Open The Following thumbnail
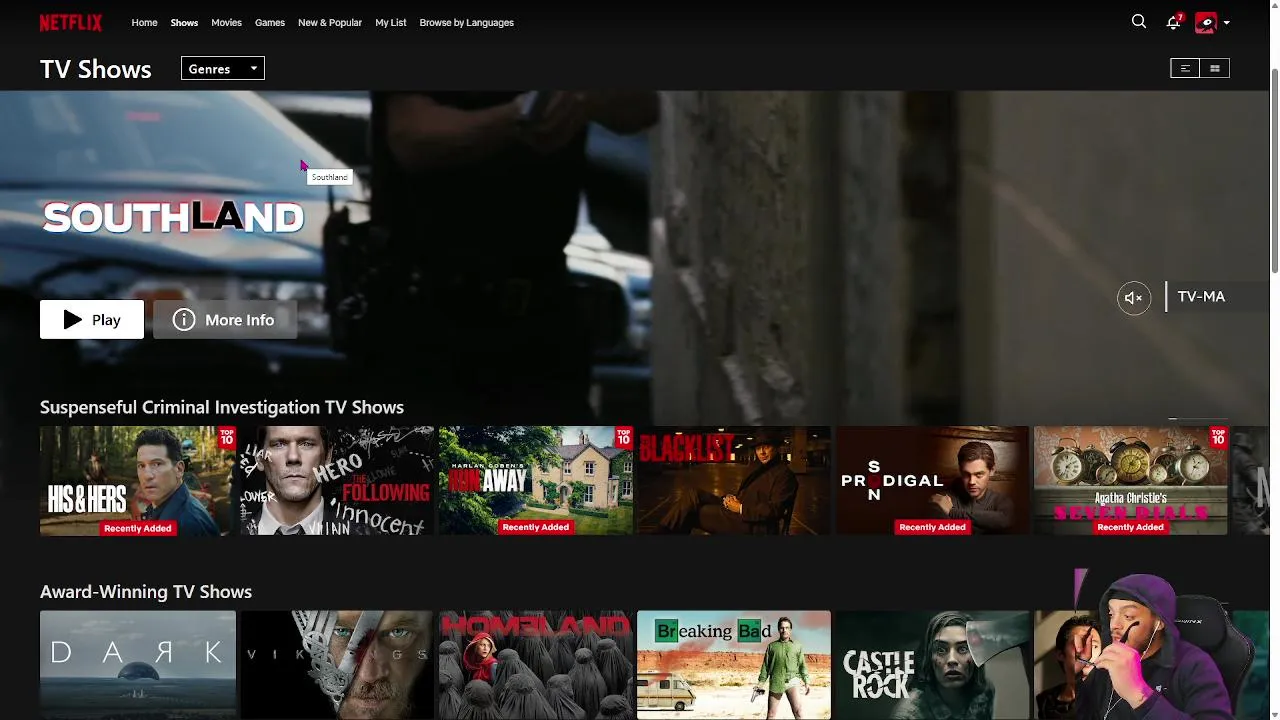 [337, 481]
